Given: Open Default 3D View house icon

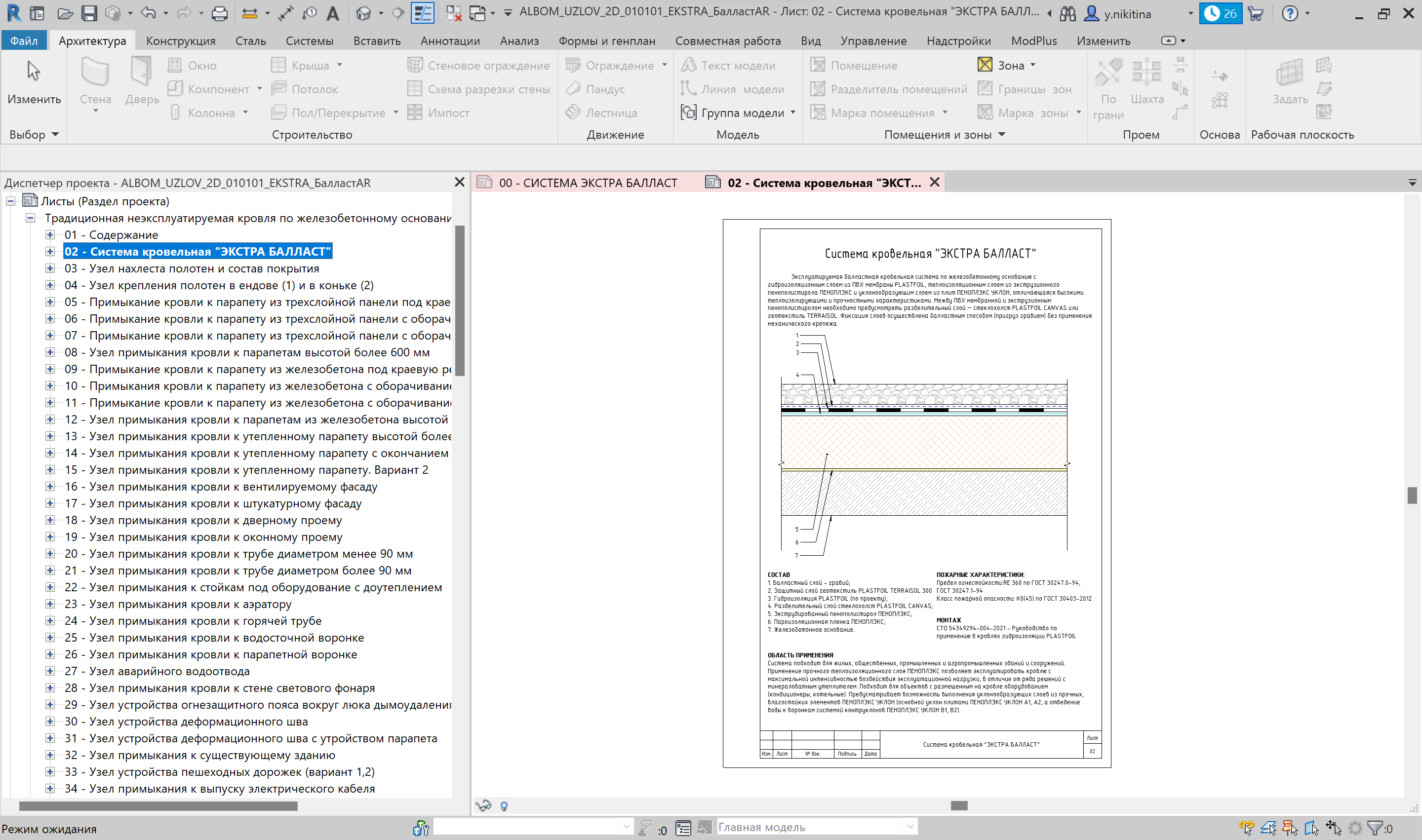Looking at the screenshot, I should [x=363, y=13].
